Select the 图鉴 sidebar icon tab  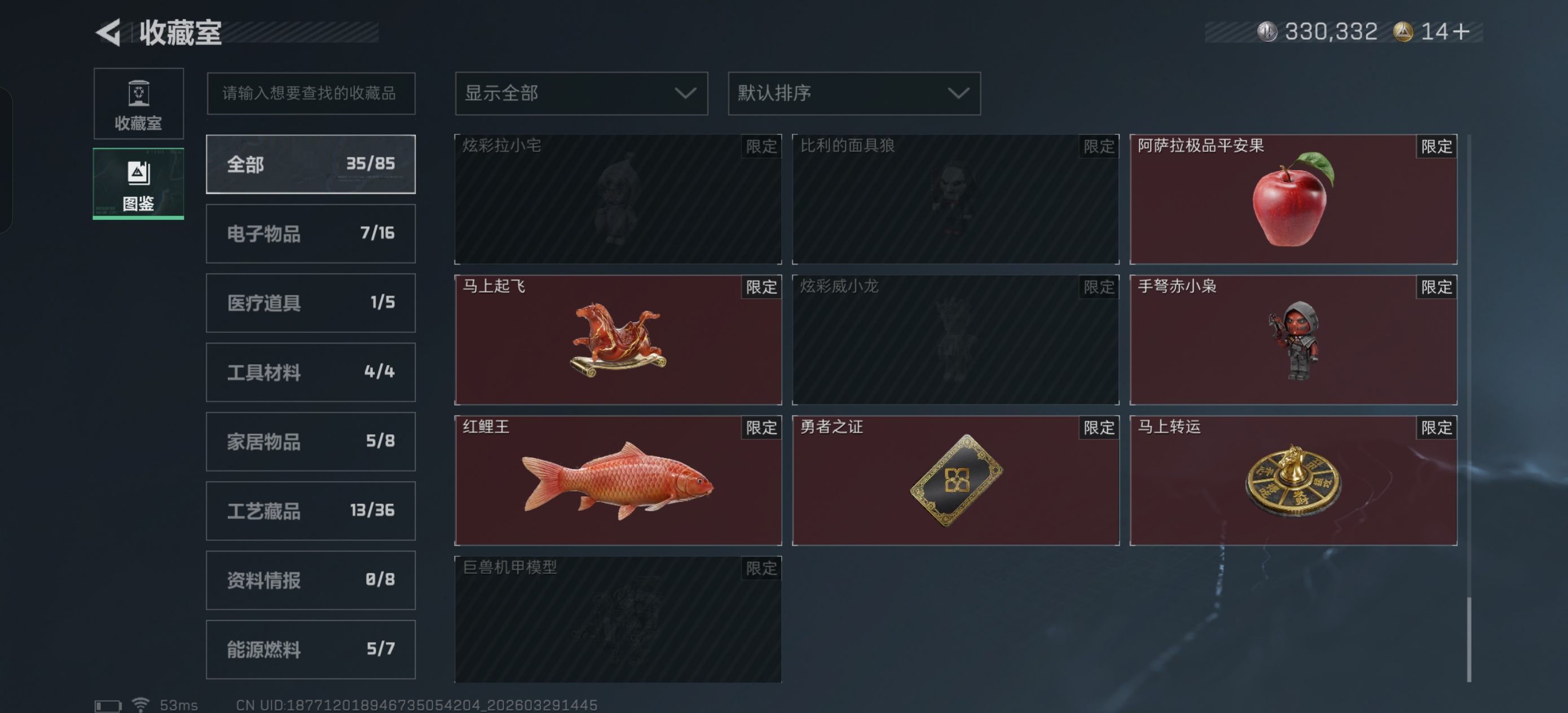pyautogui.click(x=138, y=184)
